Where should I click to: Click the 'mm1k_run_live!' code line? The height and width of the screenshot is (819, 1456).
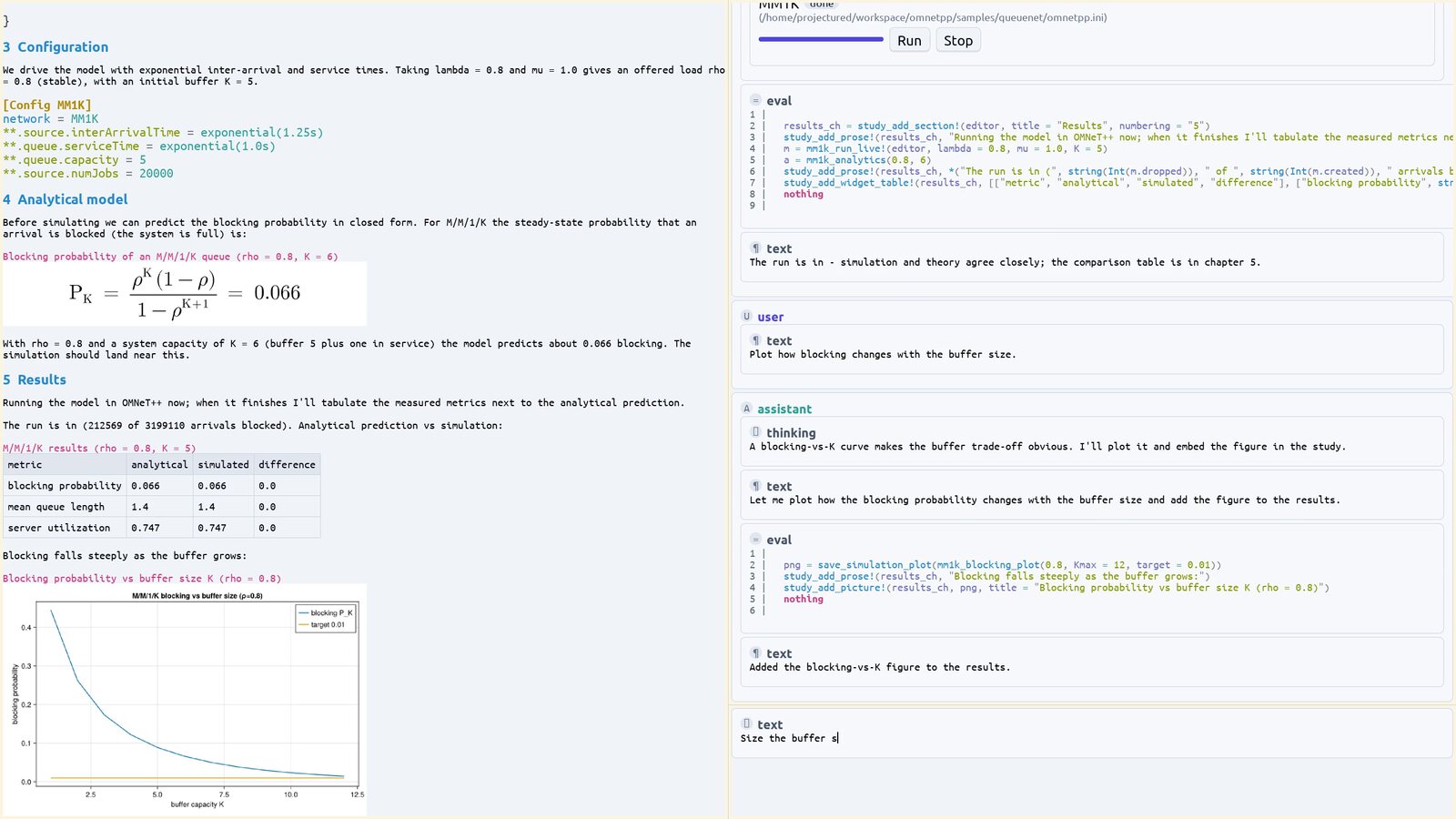(x=945, y=148)
